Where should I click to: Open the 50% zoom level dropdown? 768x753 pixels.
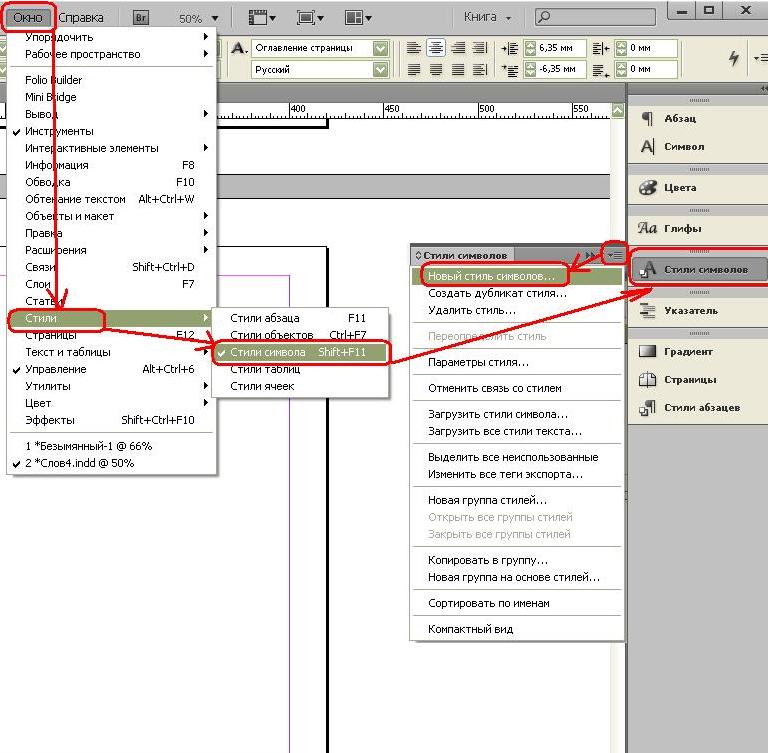pyautogui.click(x=215, y=19)
